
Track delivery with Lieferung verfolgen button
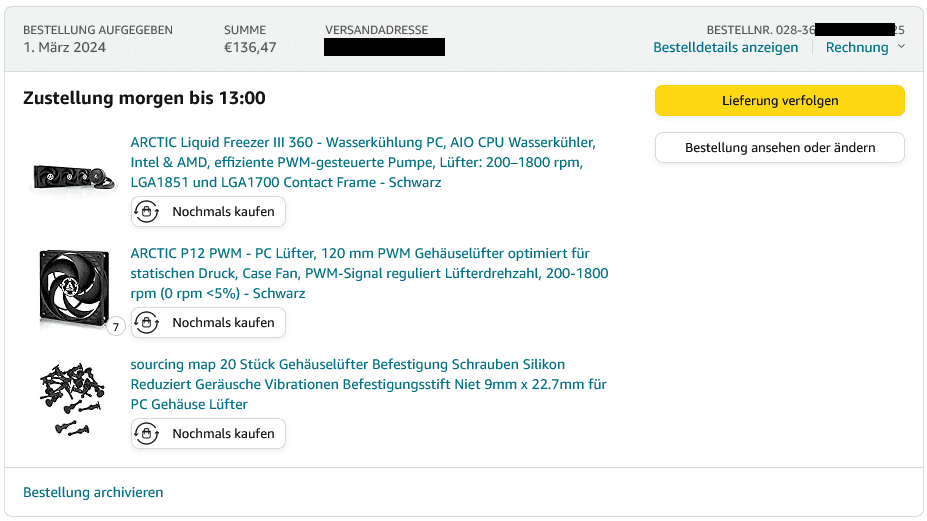(x=780, y=101)
